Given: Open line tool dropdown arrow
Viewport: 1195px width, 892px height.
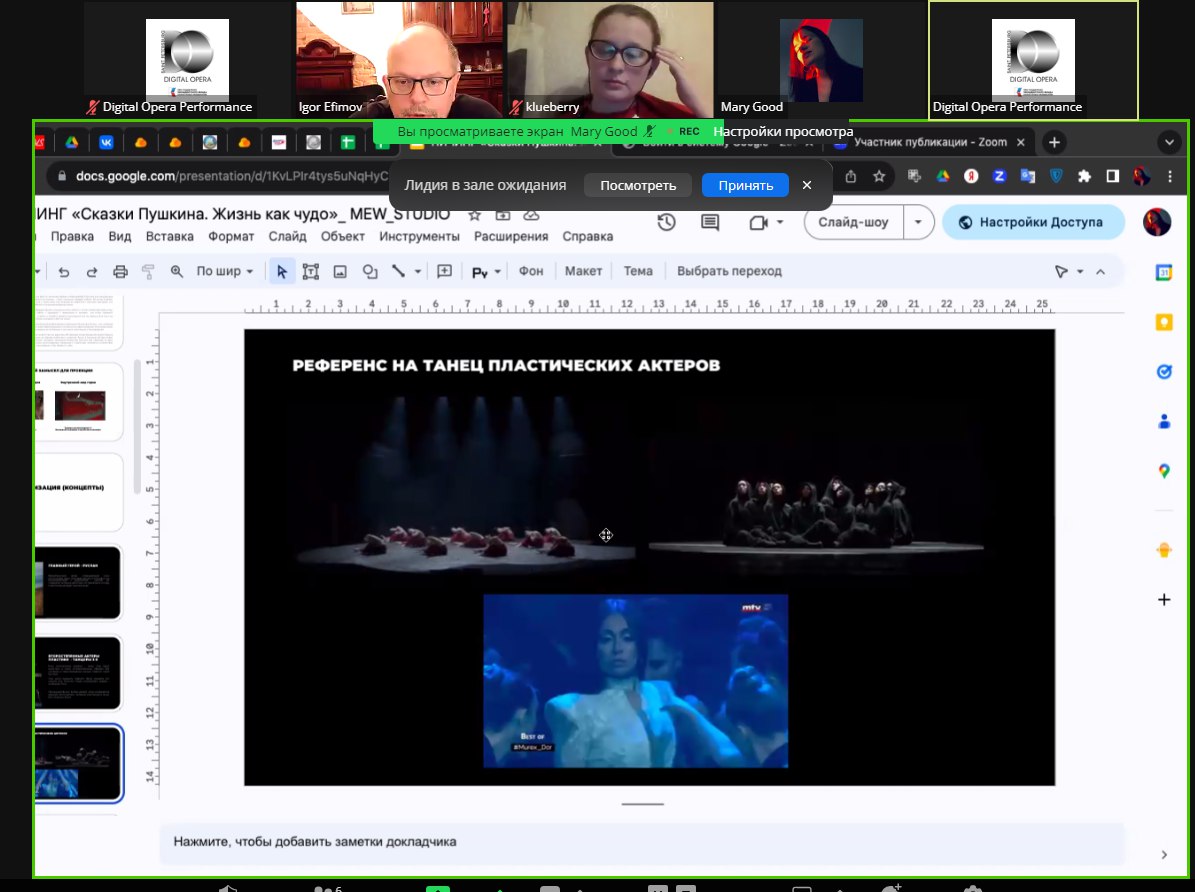Looking at the screenshot, I should pos(418,271).
